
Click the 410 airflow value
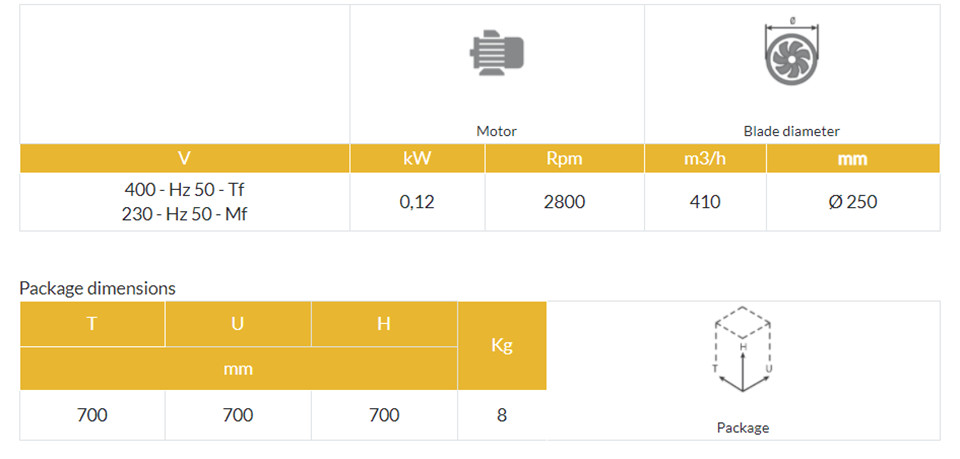click(x=705, y=202)
